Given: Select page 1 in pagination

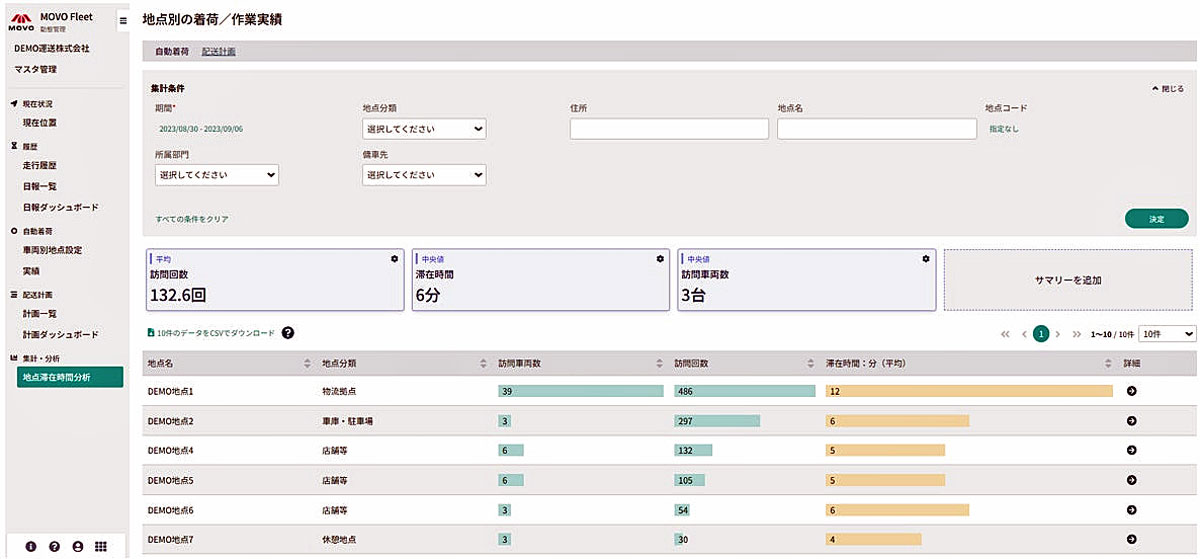Looking at the screenshot, I should point(1041,334).
